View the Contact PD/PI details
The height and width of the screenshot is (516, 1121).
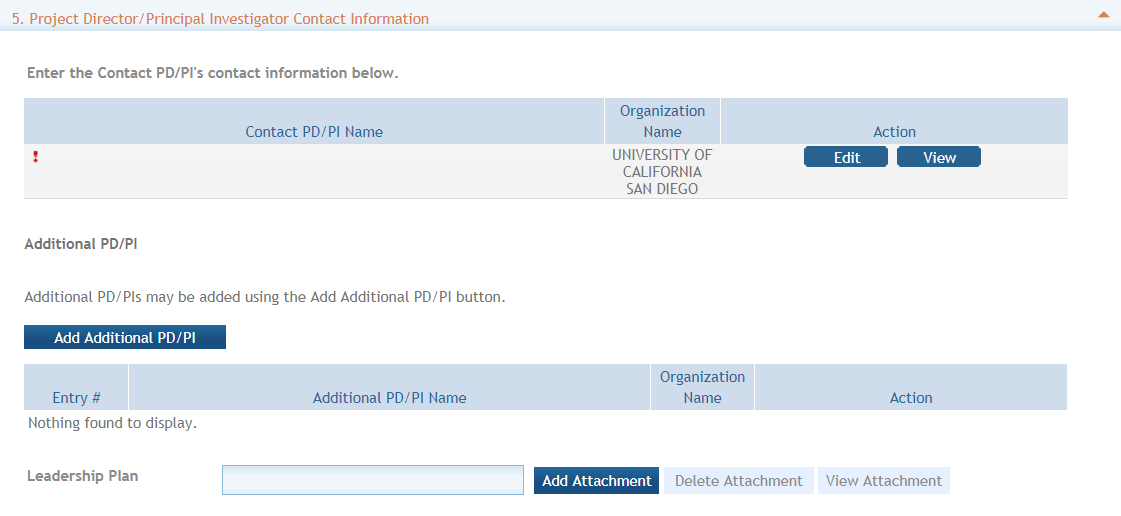(x=939, y=157)
